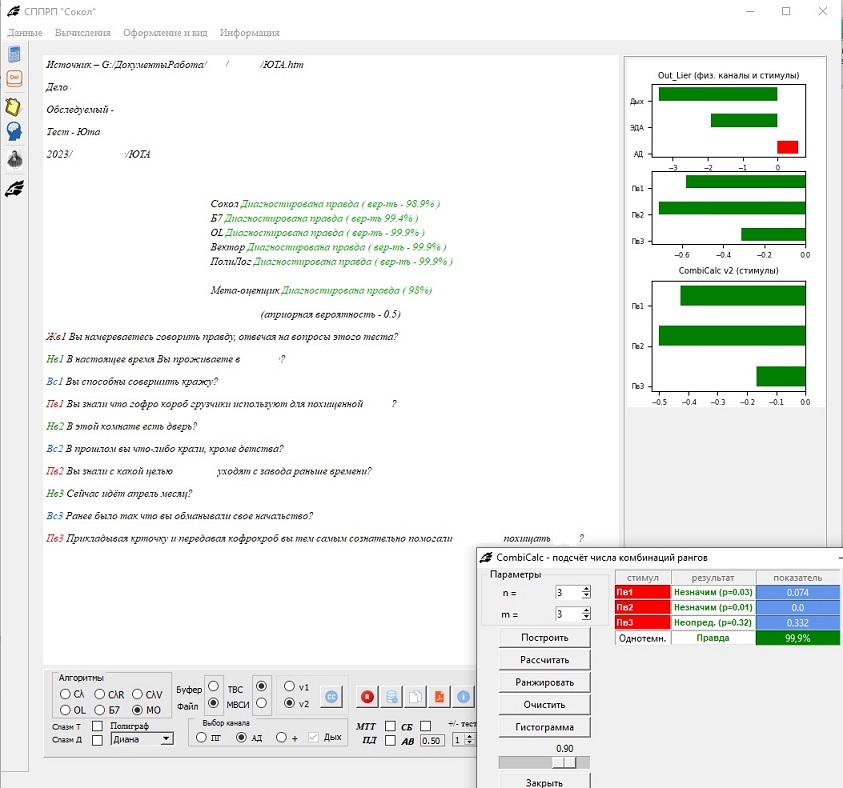Click the blue info icon in toolbar
Viewport: 843px width, 788px height.
(463, 697)
